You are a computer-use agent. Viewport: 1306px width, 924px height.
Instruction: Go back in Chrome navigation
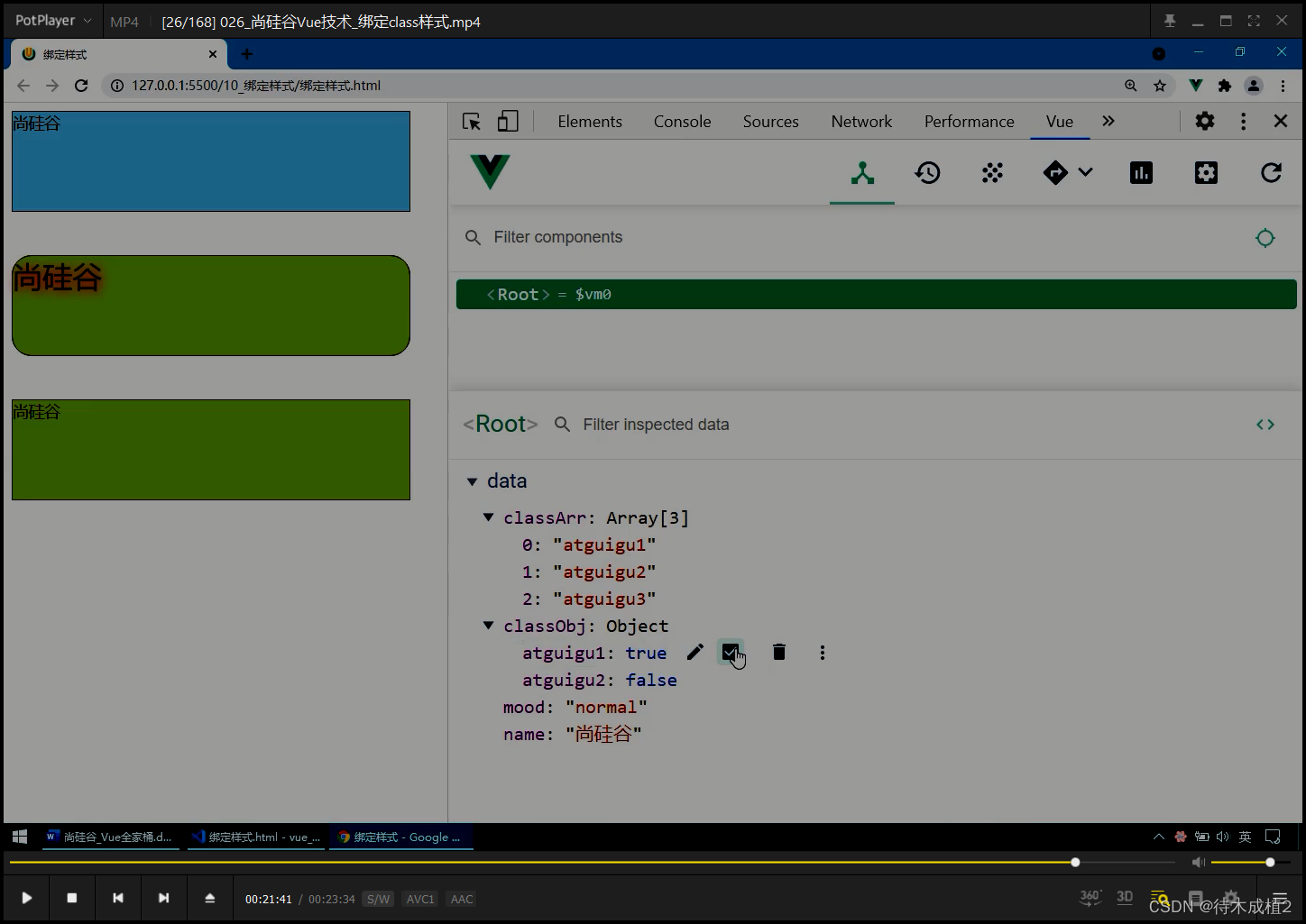23,86
